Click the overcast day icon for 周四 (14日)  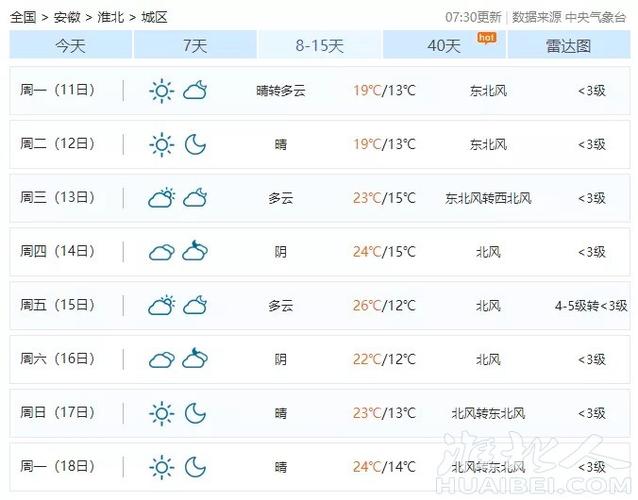pos(162,252)
